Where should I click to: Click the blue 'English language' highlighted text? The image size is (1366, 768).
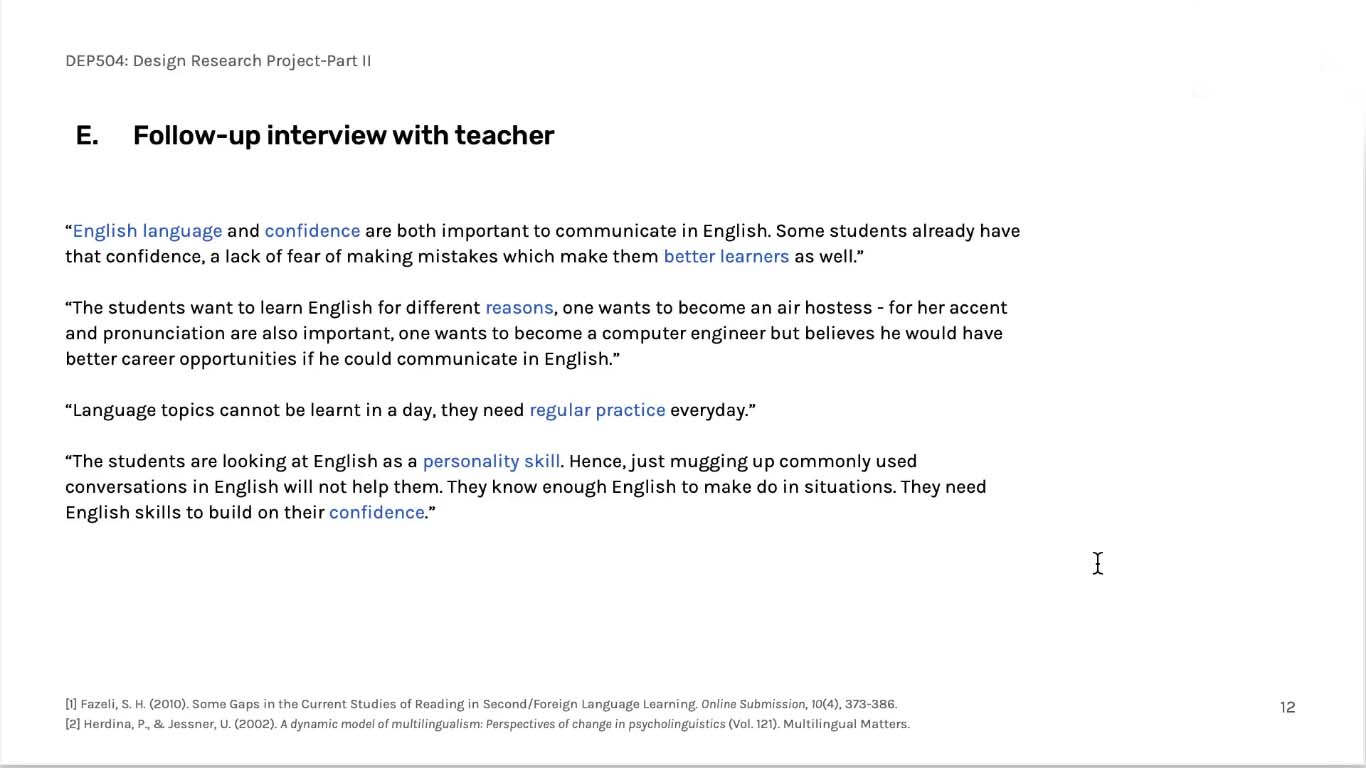tap(147, 231)
